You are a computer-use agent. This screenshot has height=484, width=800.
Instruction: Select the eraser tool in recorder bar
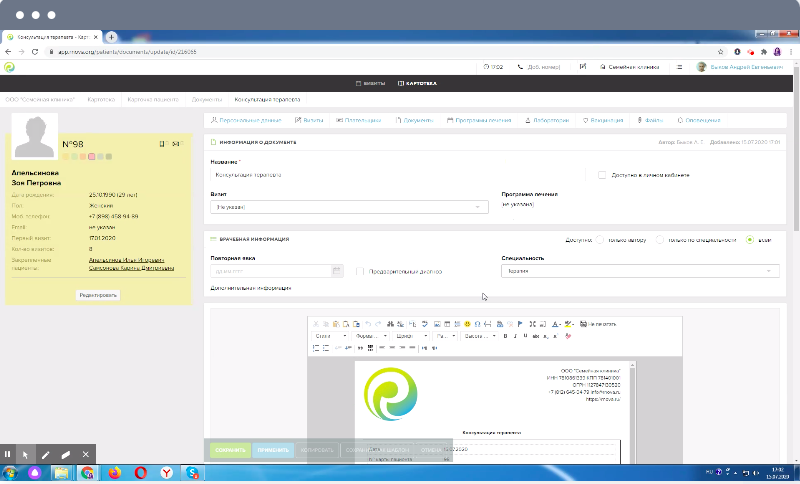point(65,454)
